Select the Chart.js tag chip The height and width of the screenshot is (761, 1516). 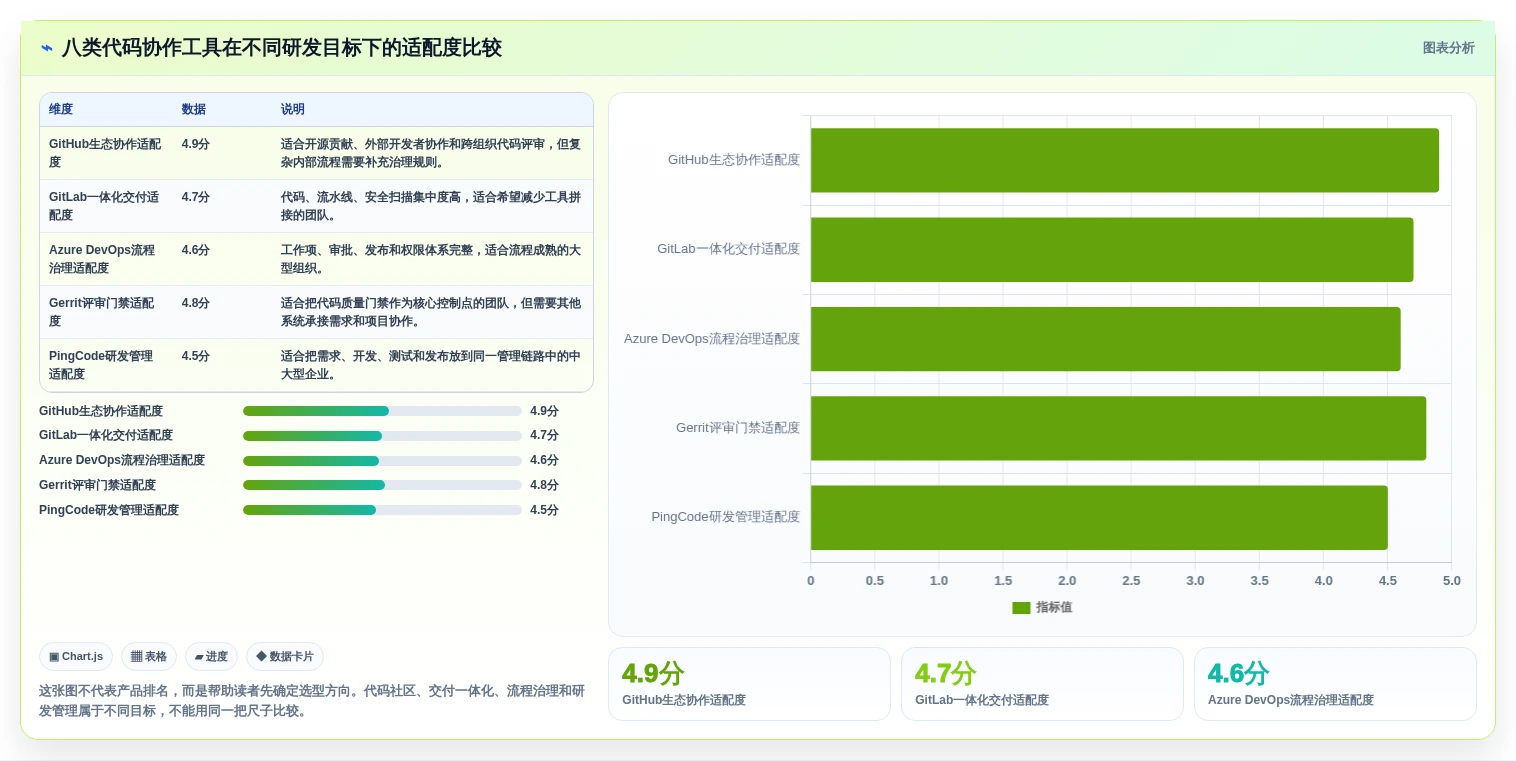(76, 657)
